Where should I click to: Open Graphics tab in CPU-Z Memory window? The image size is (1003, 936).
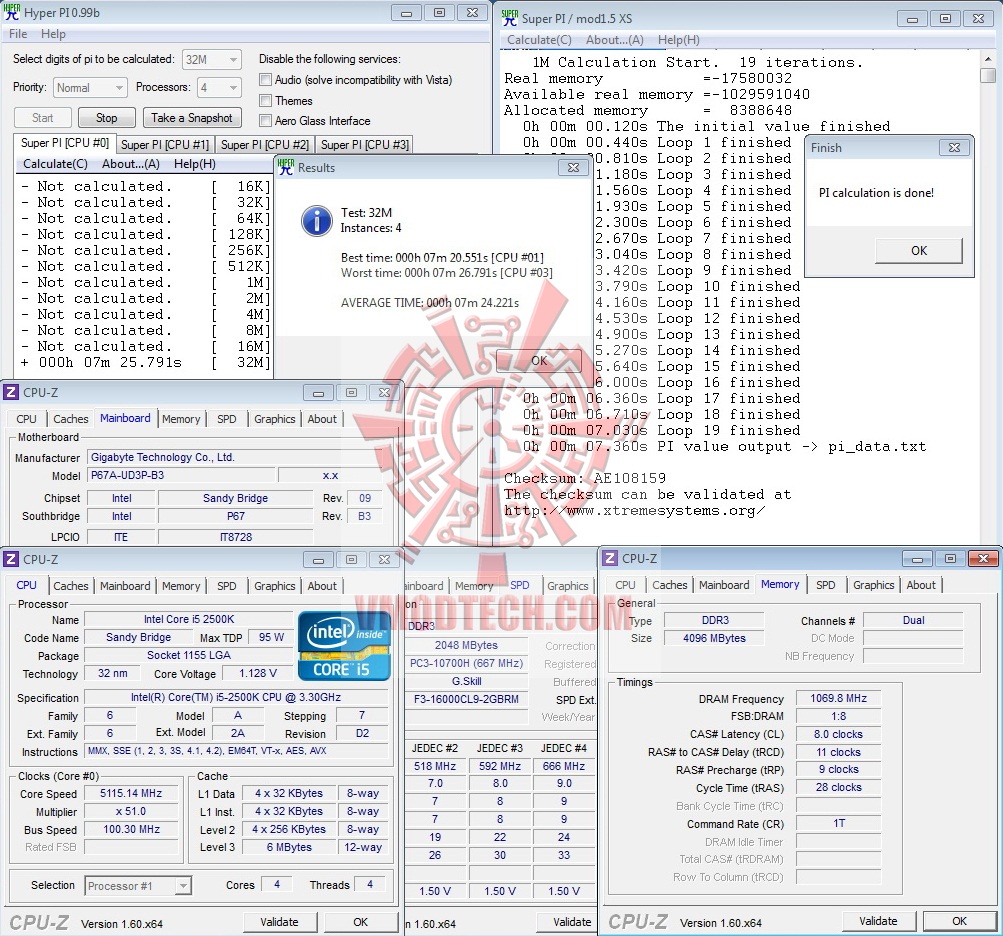(x=873, y=585)
